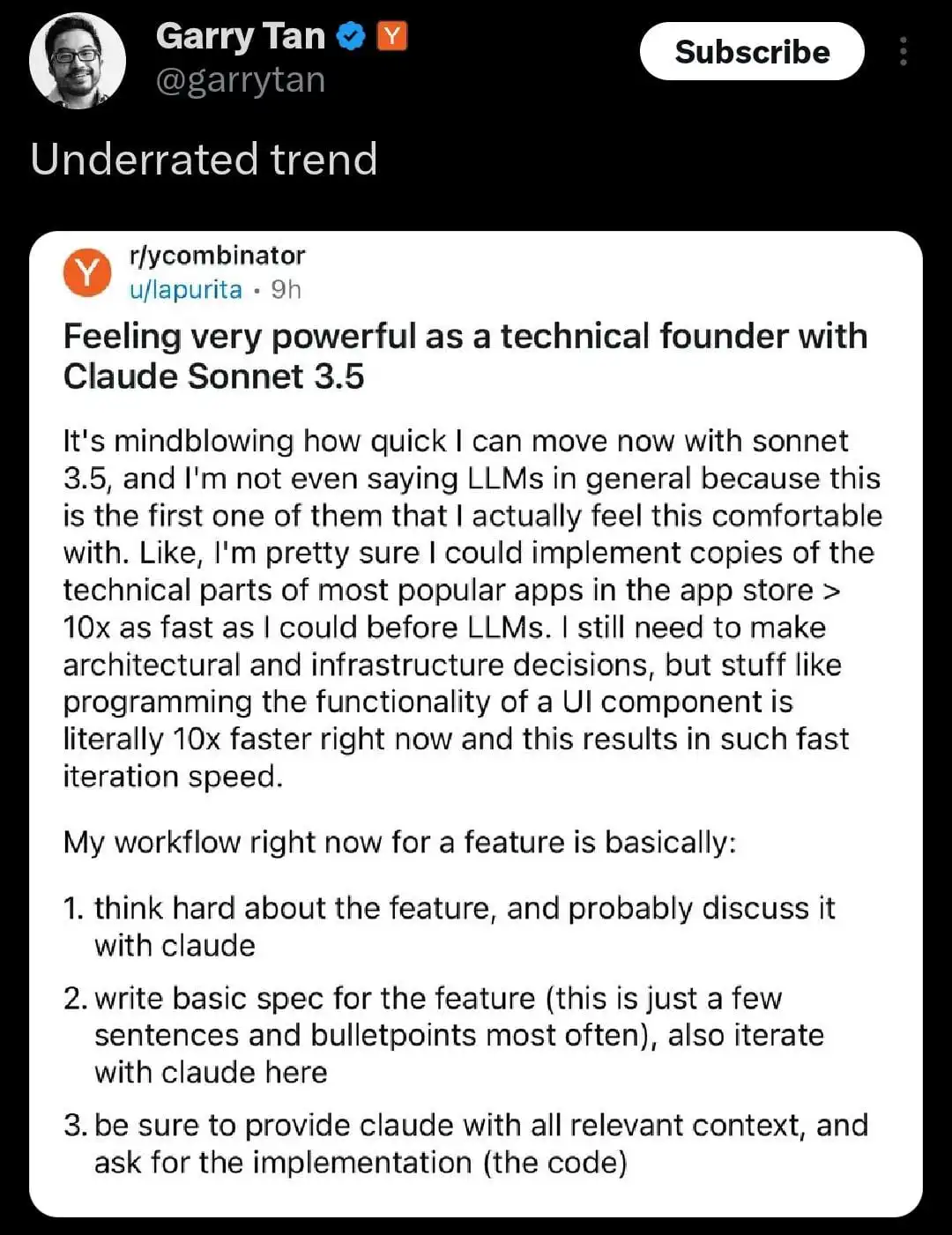Click Garry Tan's profile avatar photo
Viewport: 952px width, 1235px height.
pos(78,61)
